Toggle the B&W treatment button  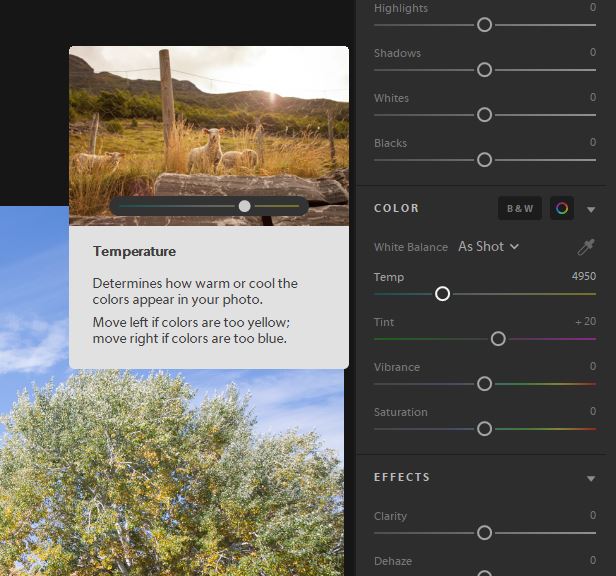520,208
